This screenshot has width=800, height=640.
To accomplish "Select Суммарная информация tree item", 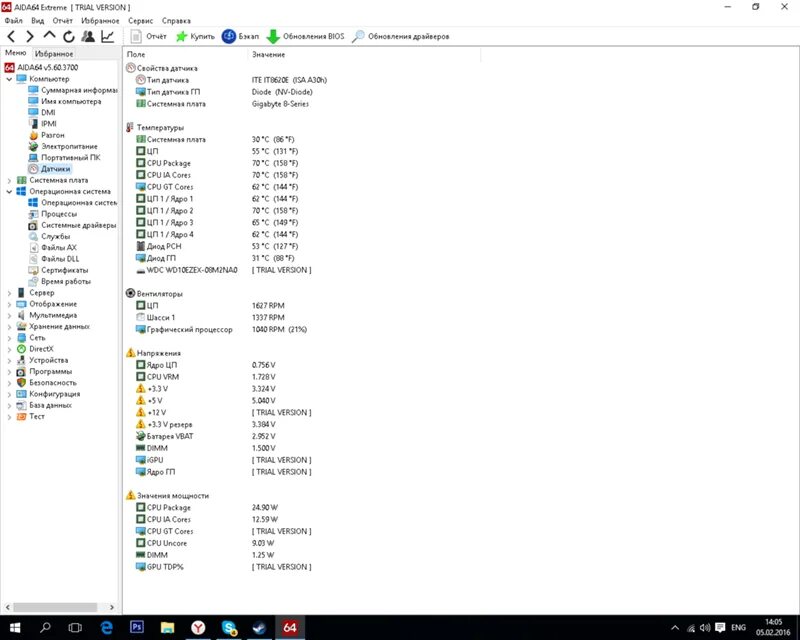I will tap(72, 90).
